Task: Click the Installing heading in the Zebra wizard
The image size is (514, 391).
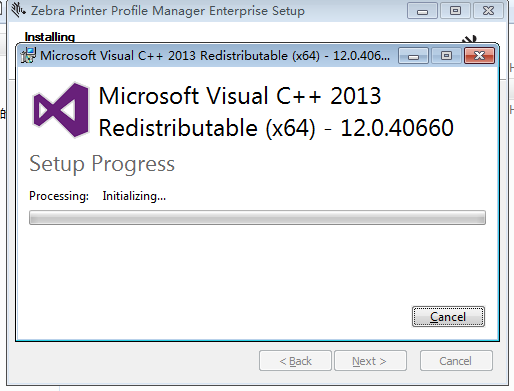Action: pos(50,37)
